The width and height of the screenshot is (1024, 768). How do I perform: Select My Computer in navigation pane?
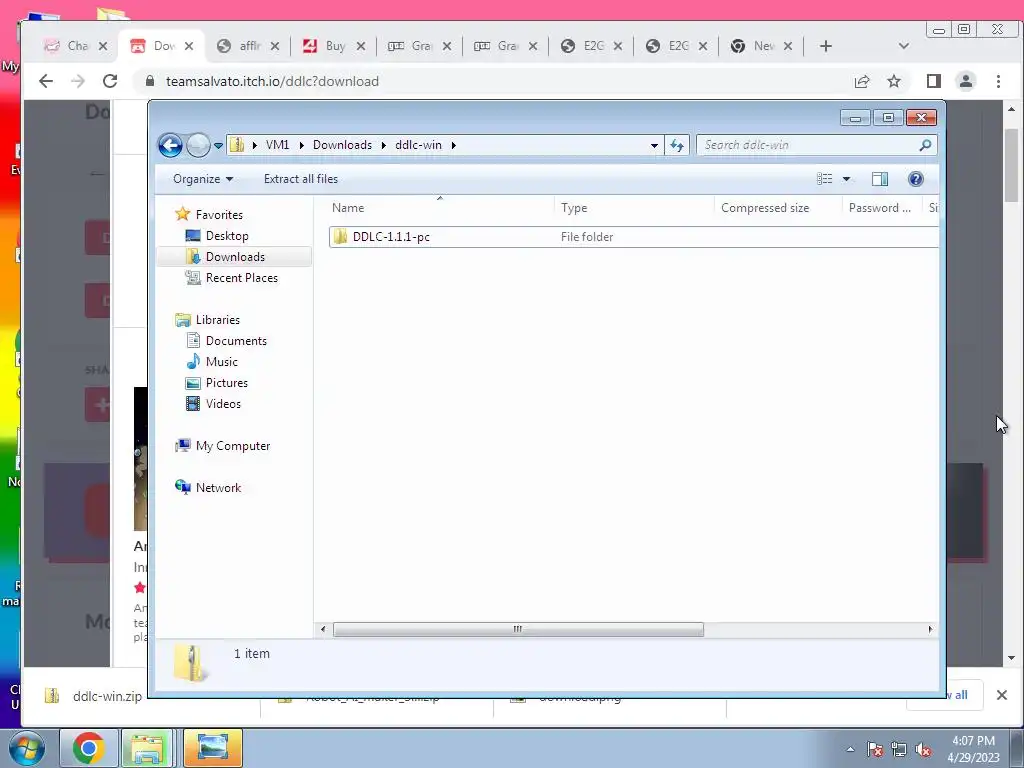[232, 446]
